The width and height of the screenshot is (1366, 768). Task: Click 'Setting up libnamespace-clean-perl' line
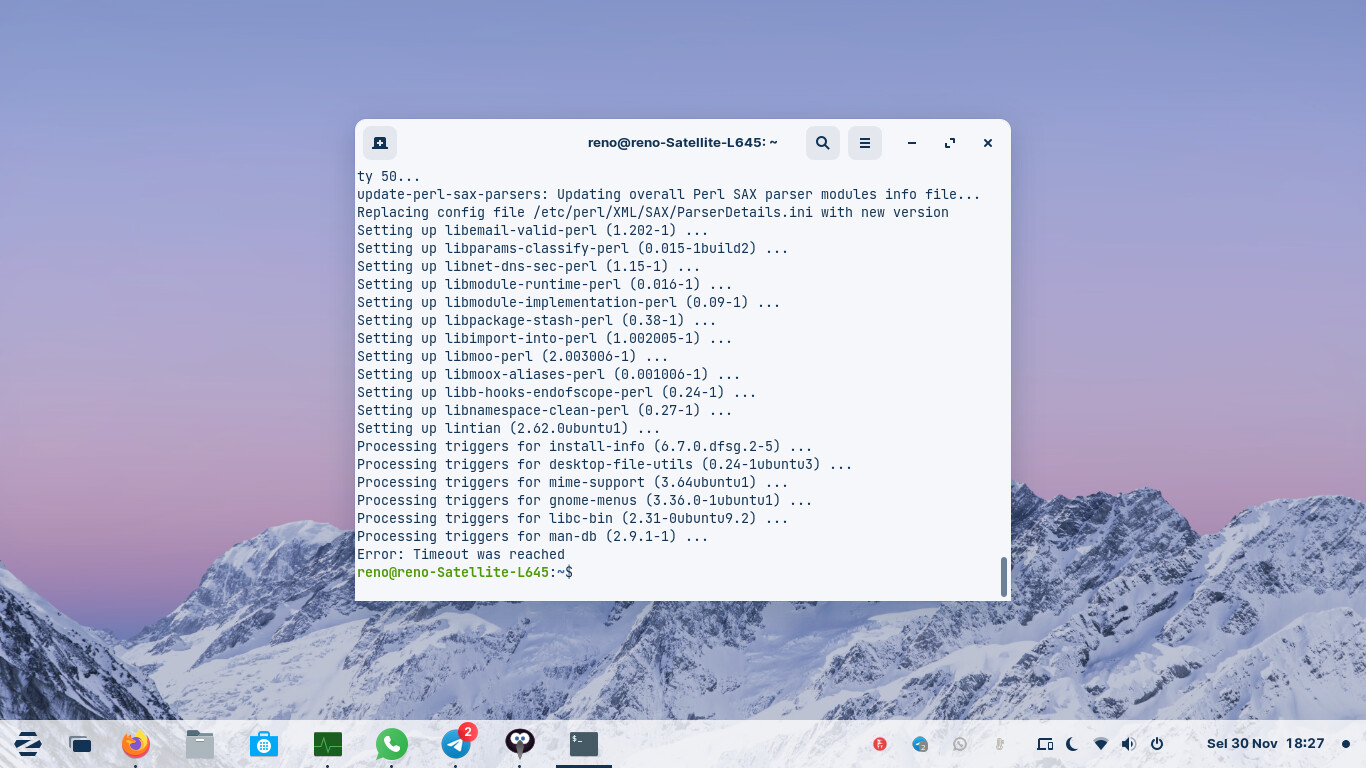544,410
